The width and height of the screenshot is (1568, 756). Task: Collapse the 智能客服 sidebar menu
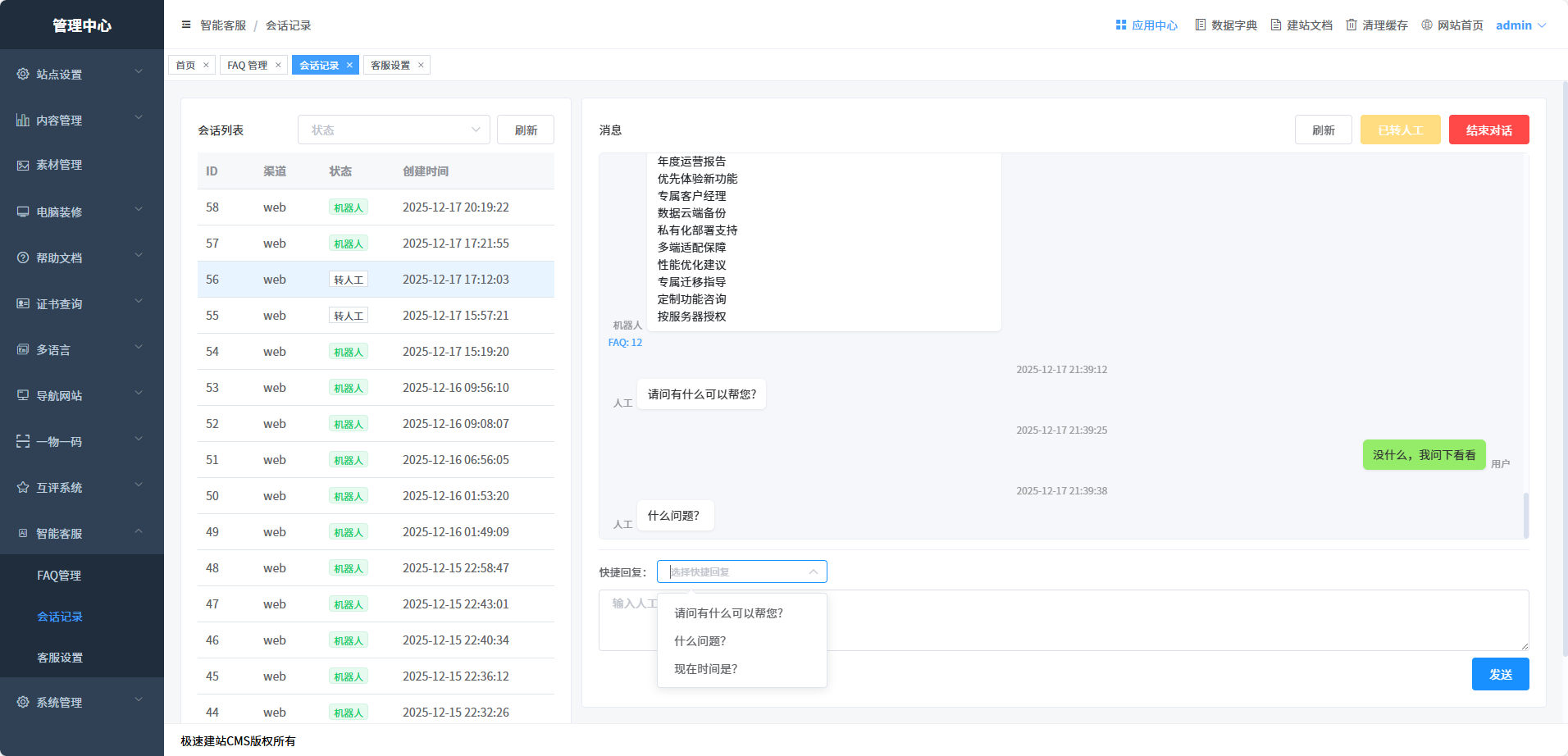[139, 532]
